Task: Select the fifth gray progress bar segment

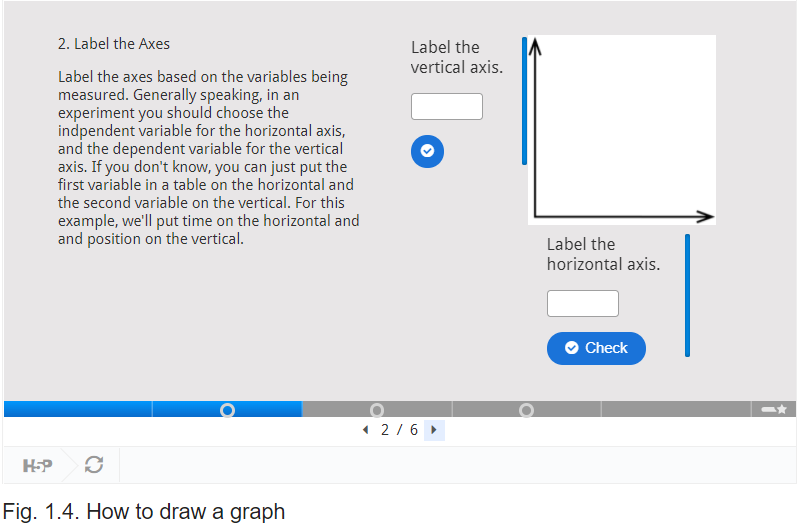Action: point(676,409)
